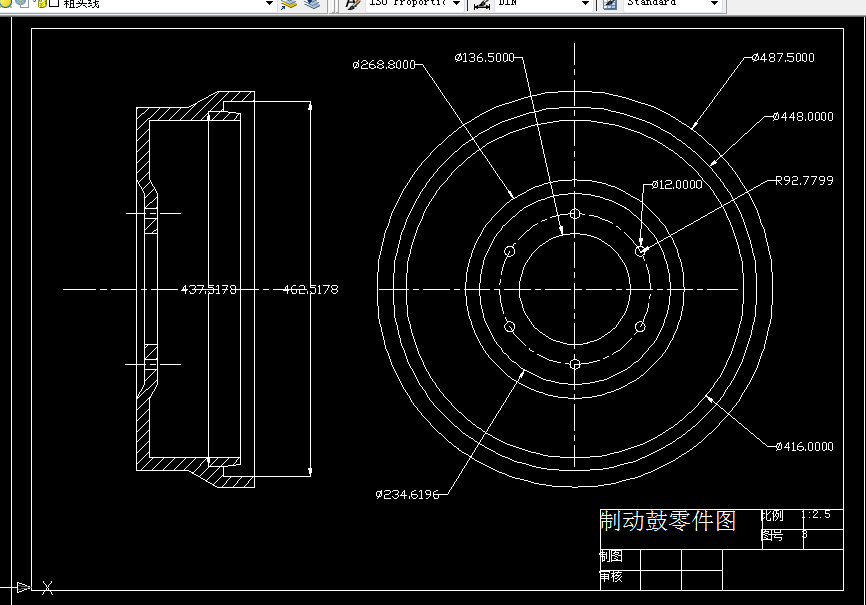Expand the Standard table style dropdown
Image resolution: width=866 pixels, height=605 pixels.
tap(714, 3)
